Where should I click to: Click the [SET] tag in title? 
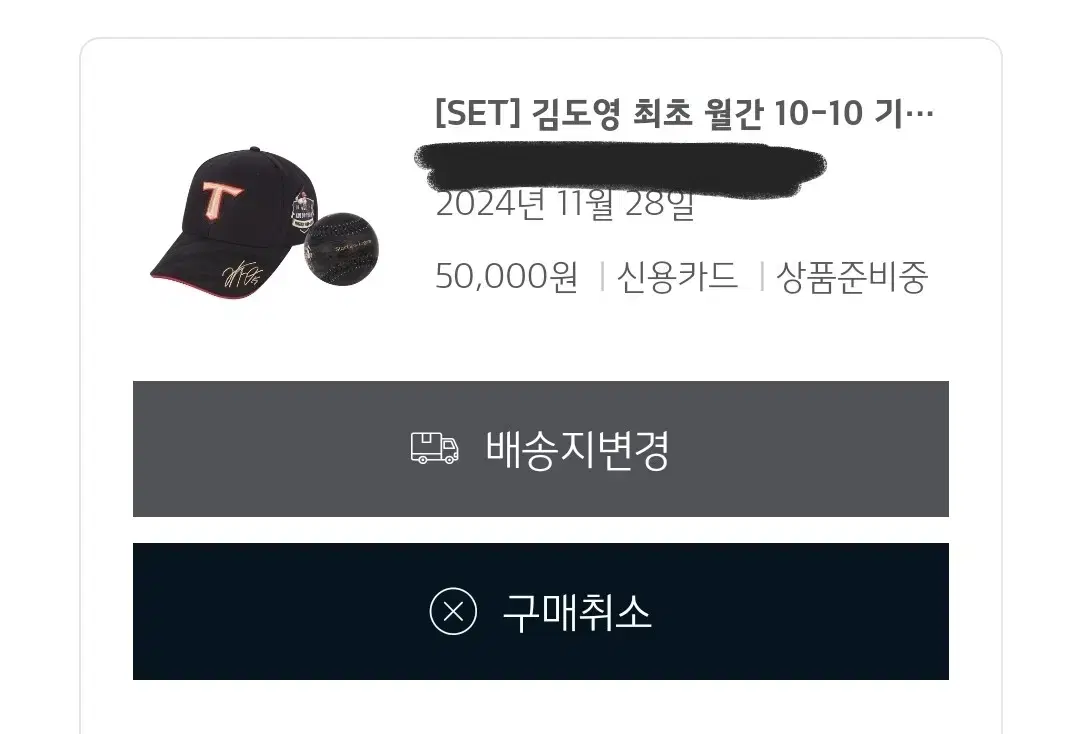(x=477, y=114)
